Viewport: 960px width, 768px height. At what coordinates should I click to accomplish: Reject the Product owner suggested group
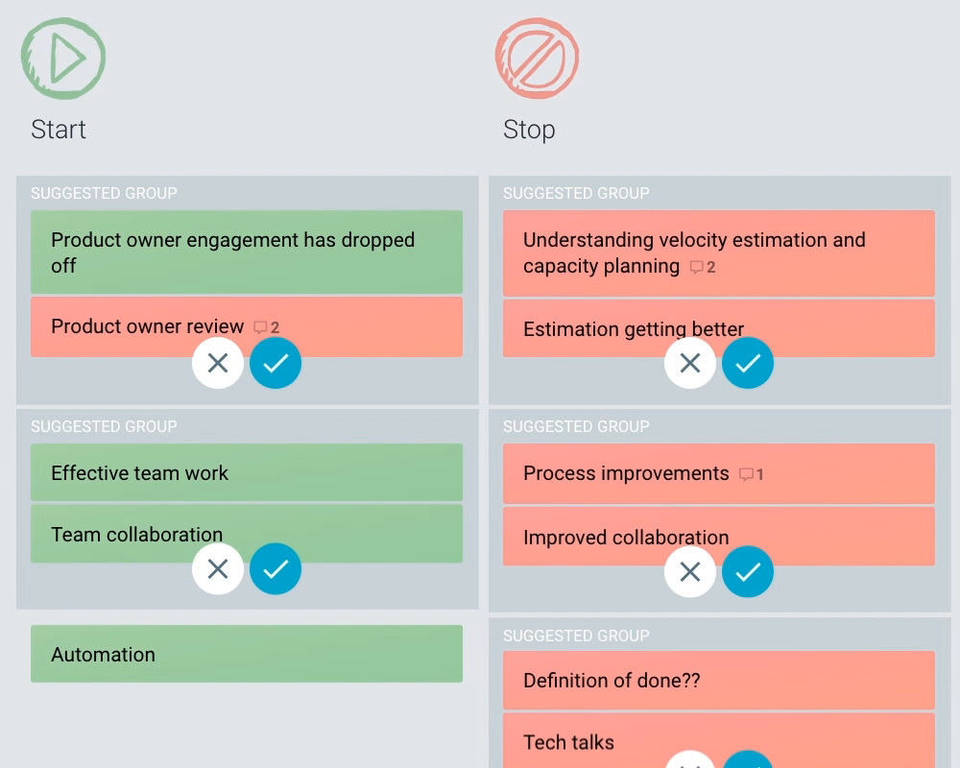coord(218,363)
